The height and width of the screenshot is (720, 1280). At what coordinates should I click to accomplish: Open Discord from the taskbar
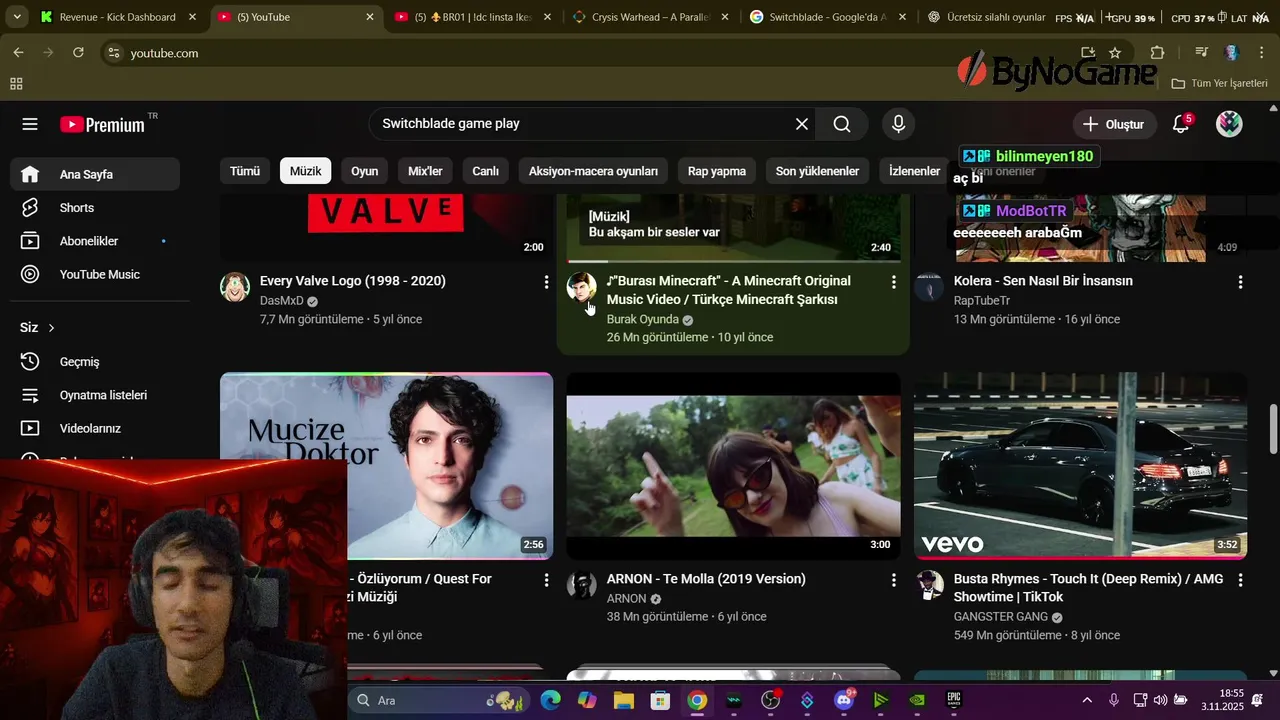844,700
